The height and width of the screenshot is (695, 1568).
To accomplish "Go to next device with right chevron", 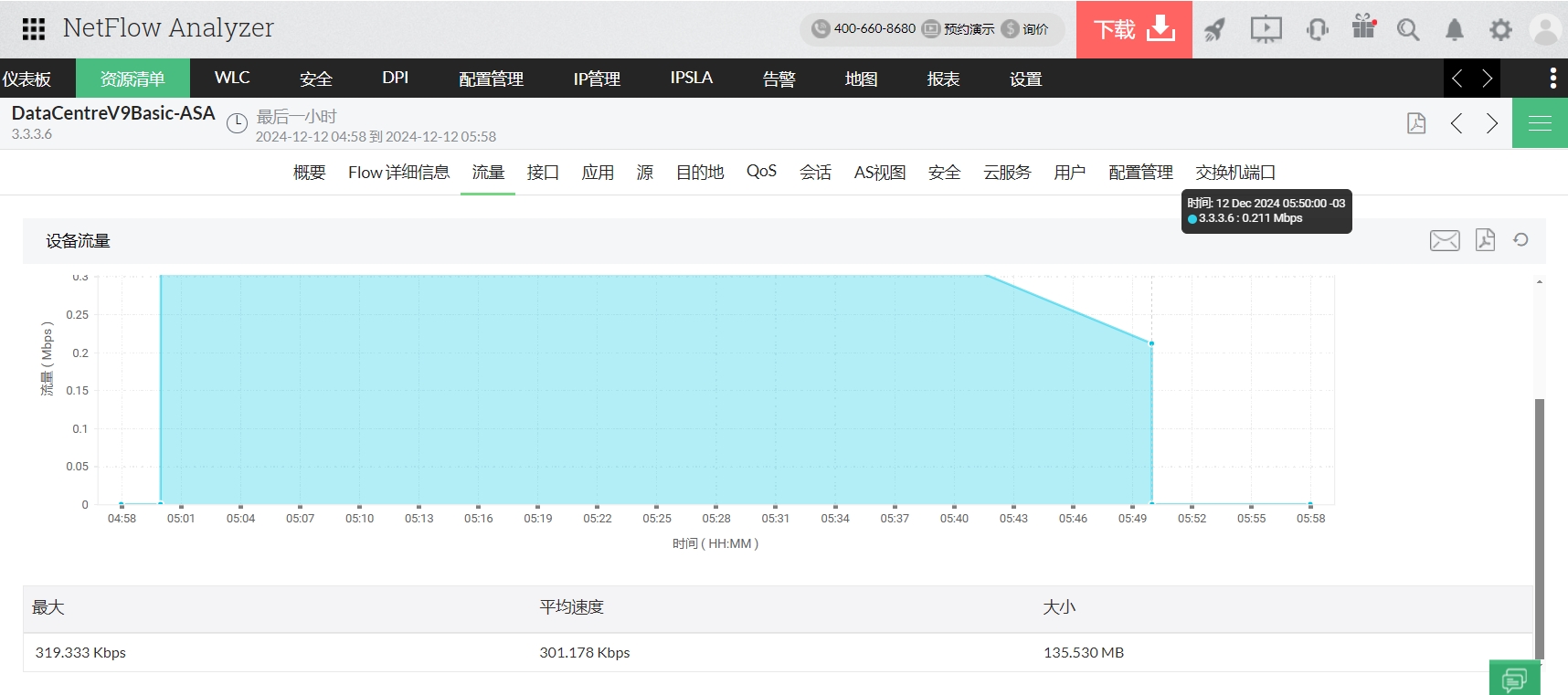I will tap(1492, 123).
